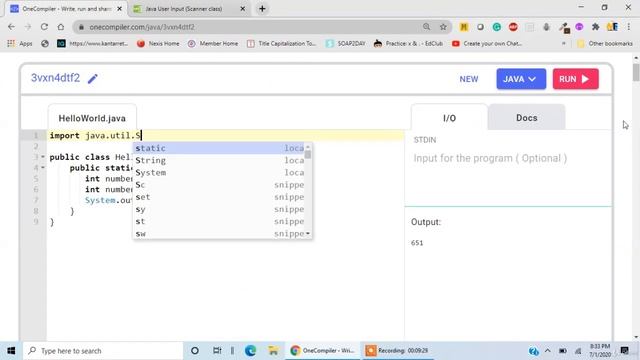Switch to the Java User Input (Scanner class) tab
The height and width of the screenshot is (360, 640).
coord(184,9)
